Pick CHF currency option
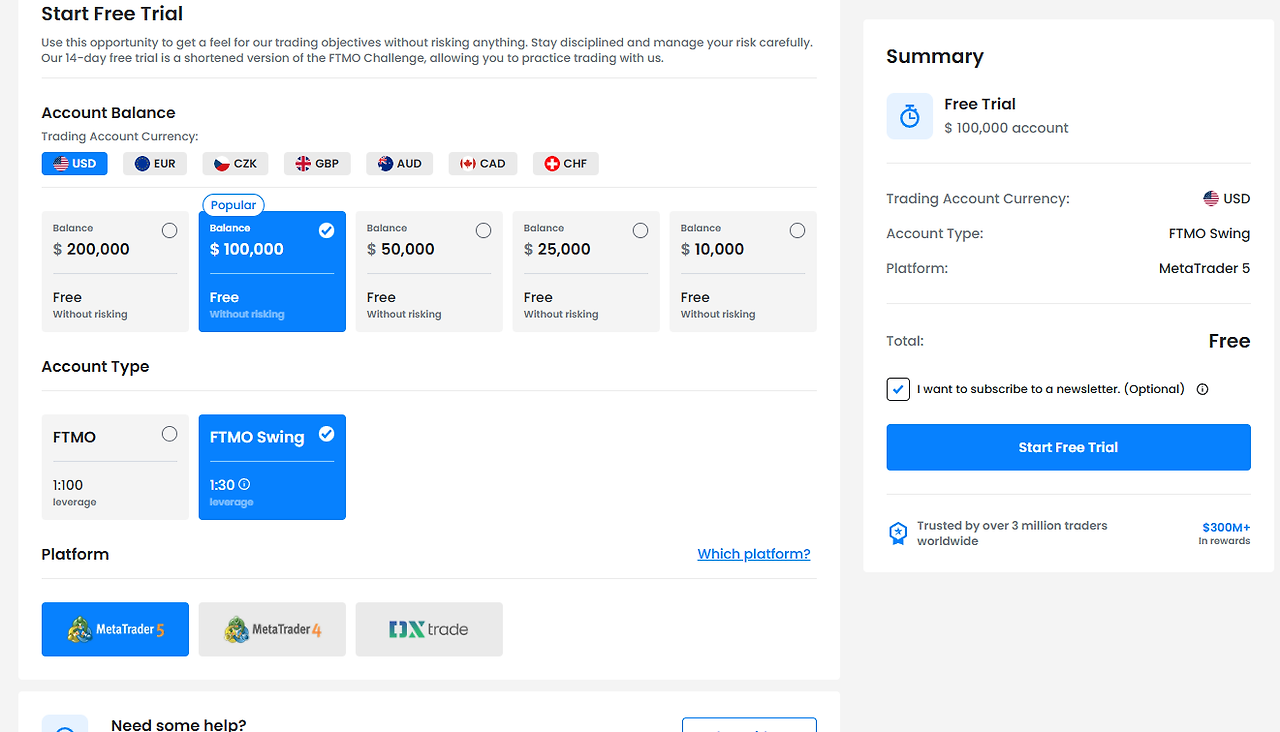Screen dimensions: 1280x732 (565, 163)
